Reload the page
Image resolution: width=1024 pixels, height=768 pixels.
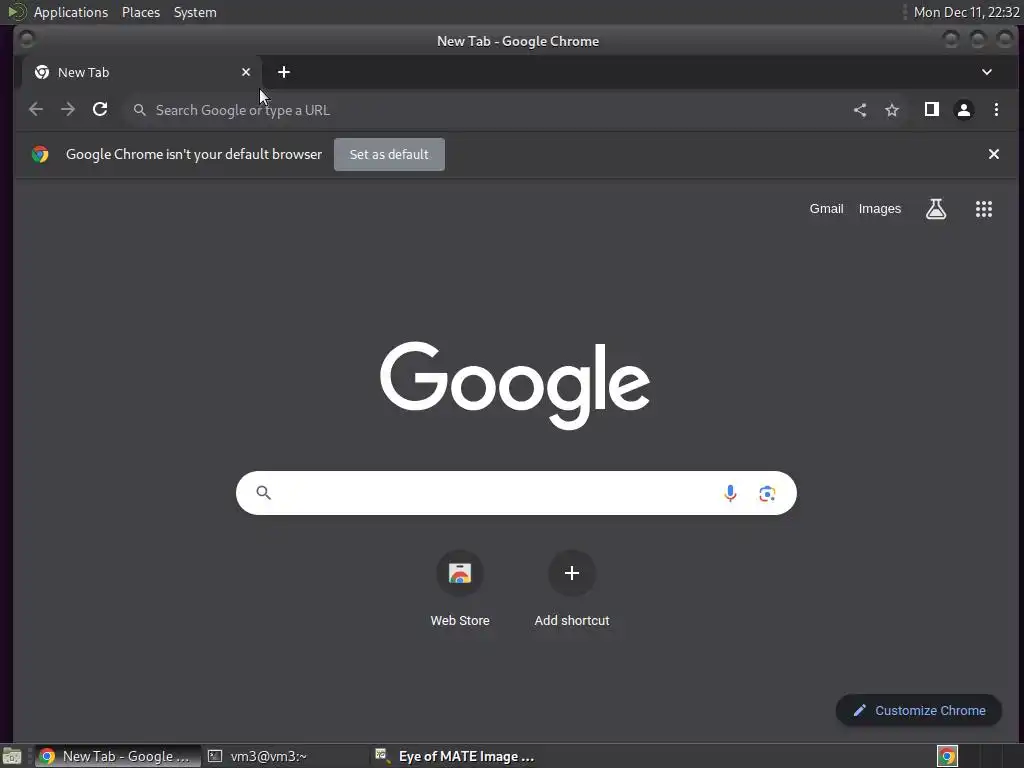coord(100,110)
